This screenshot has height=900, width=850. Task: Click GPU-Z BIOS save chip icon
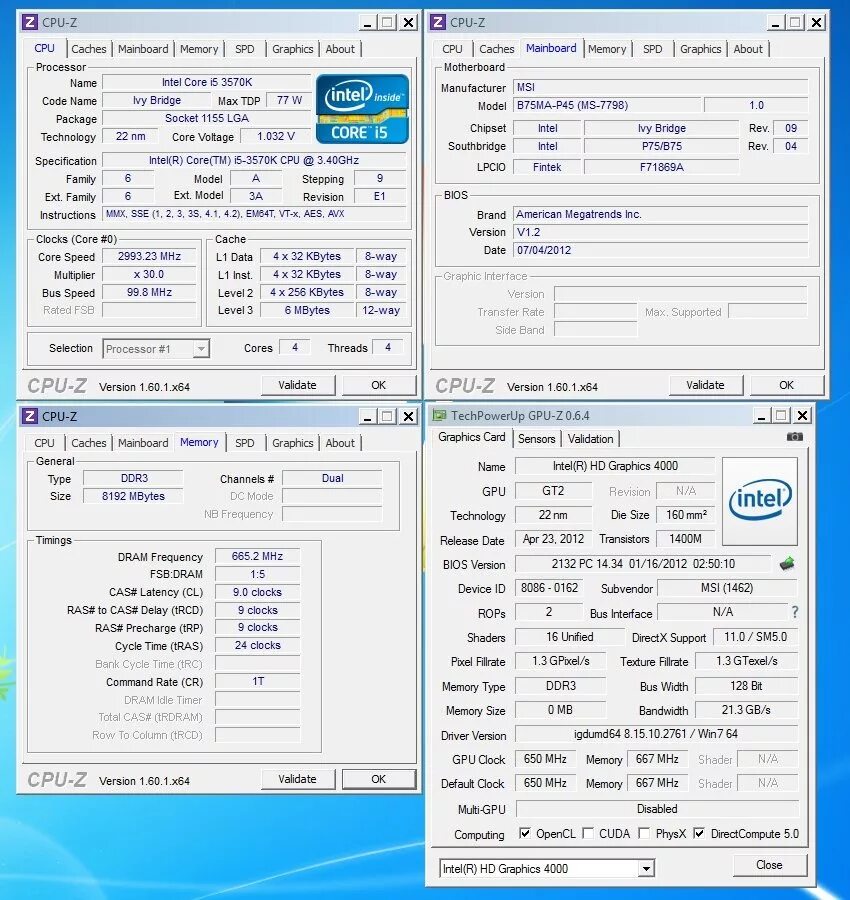[787, 564]
